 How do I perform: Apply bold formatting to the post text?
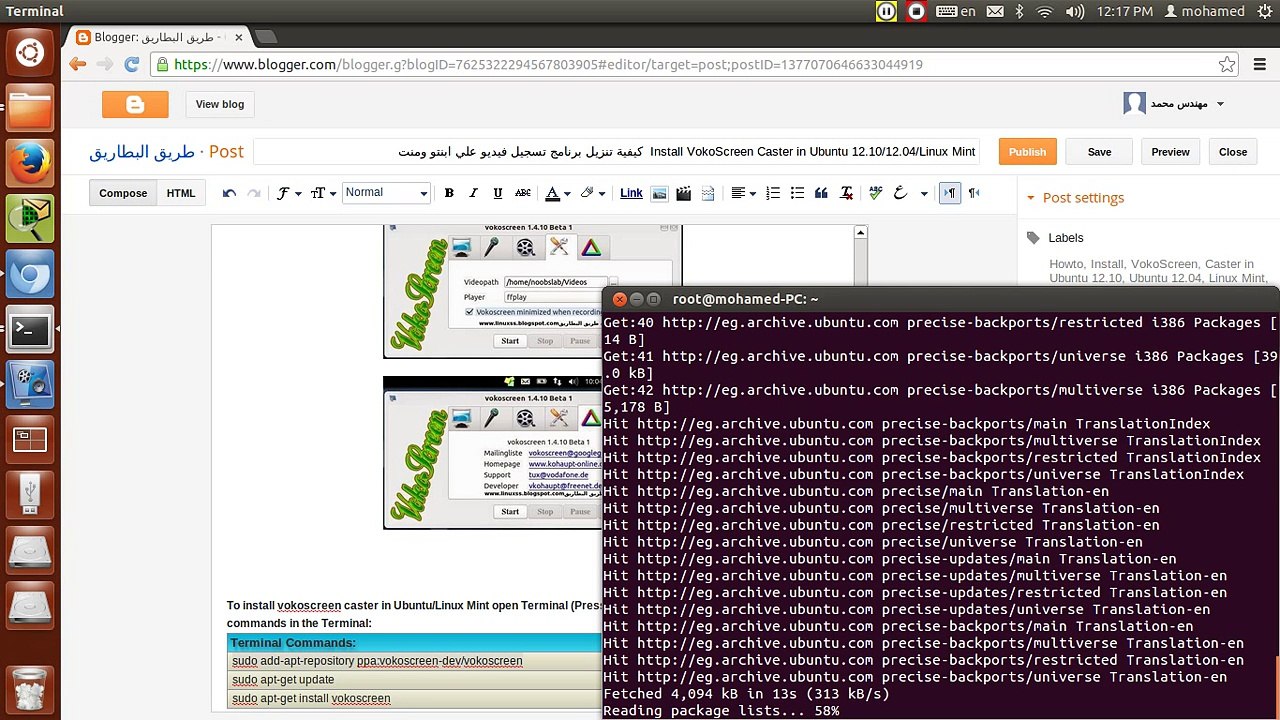point(449,193)
